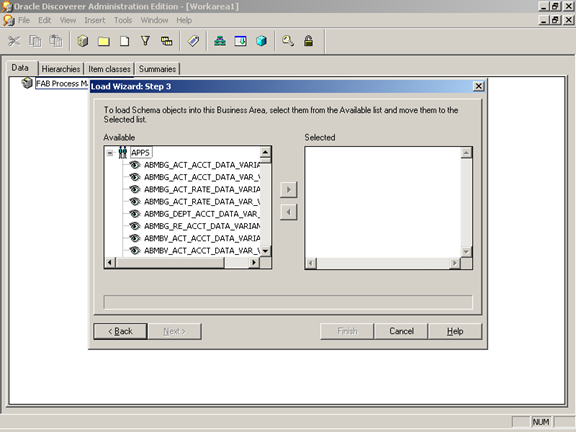The width and height of the screenshot is (576, 432).
Task: Click the Summary download-arrow toolbar icon
Action: point(241,41)
